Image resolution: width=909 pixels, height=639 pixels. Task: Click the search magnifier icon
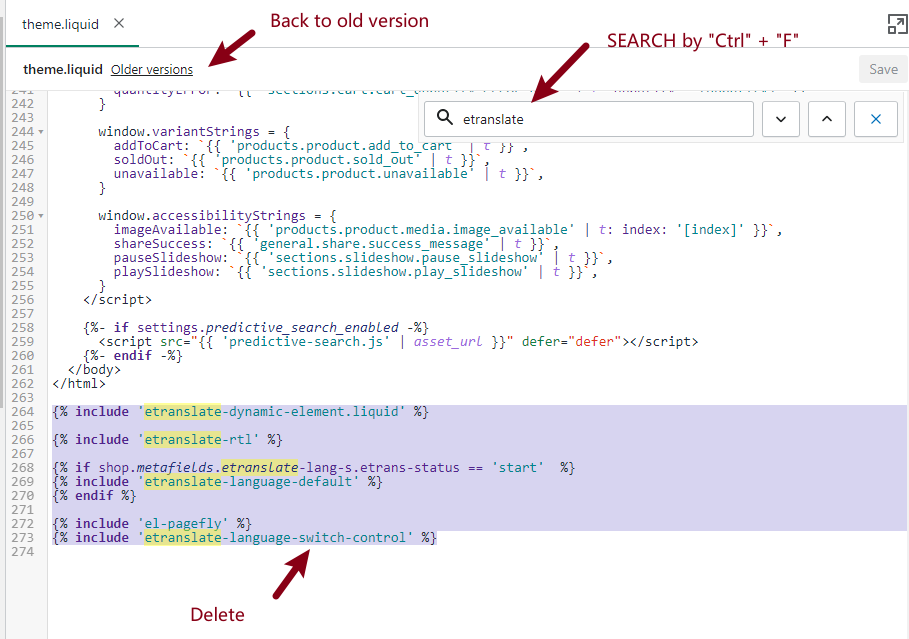(x=445, y=118)
